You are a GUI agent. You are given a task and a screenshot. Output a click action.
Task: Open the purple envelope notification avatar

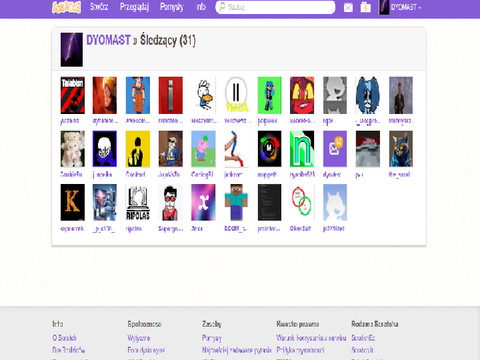pos(335,149)
